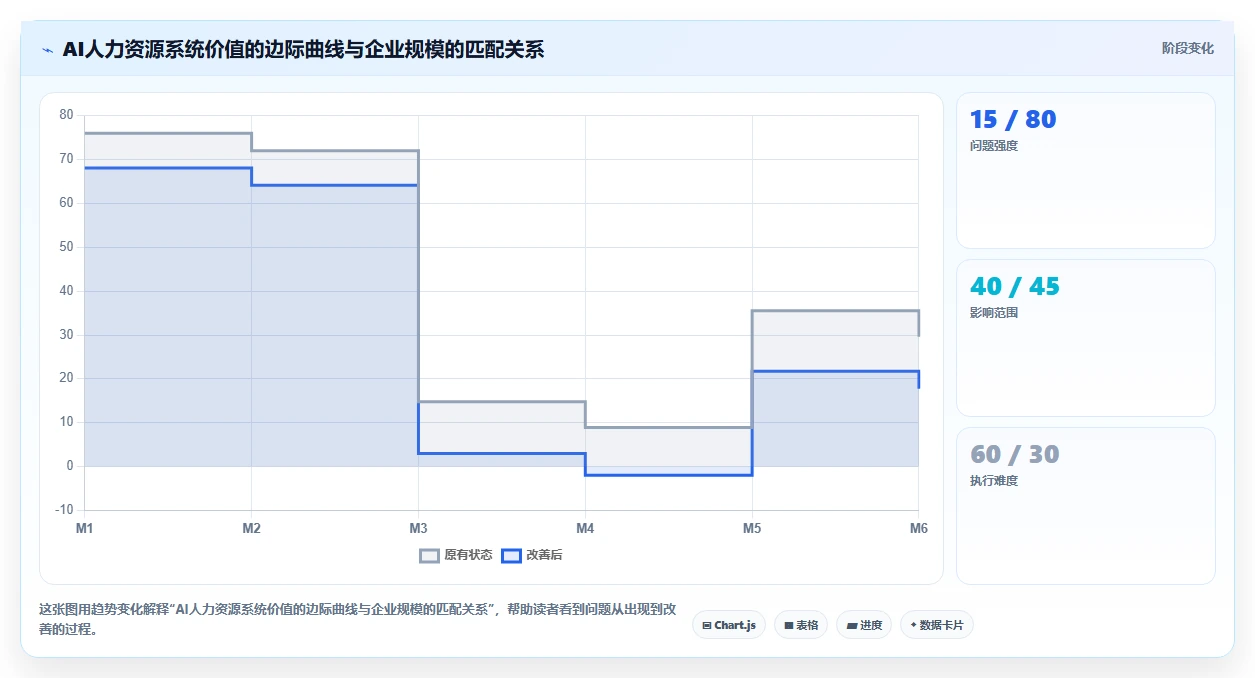
Task: Open the 影响范围 card showing 40 / 45
Action: click(1086, 338)
